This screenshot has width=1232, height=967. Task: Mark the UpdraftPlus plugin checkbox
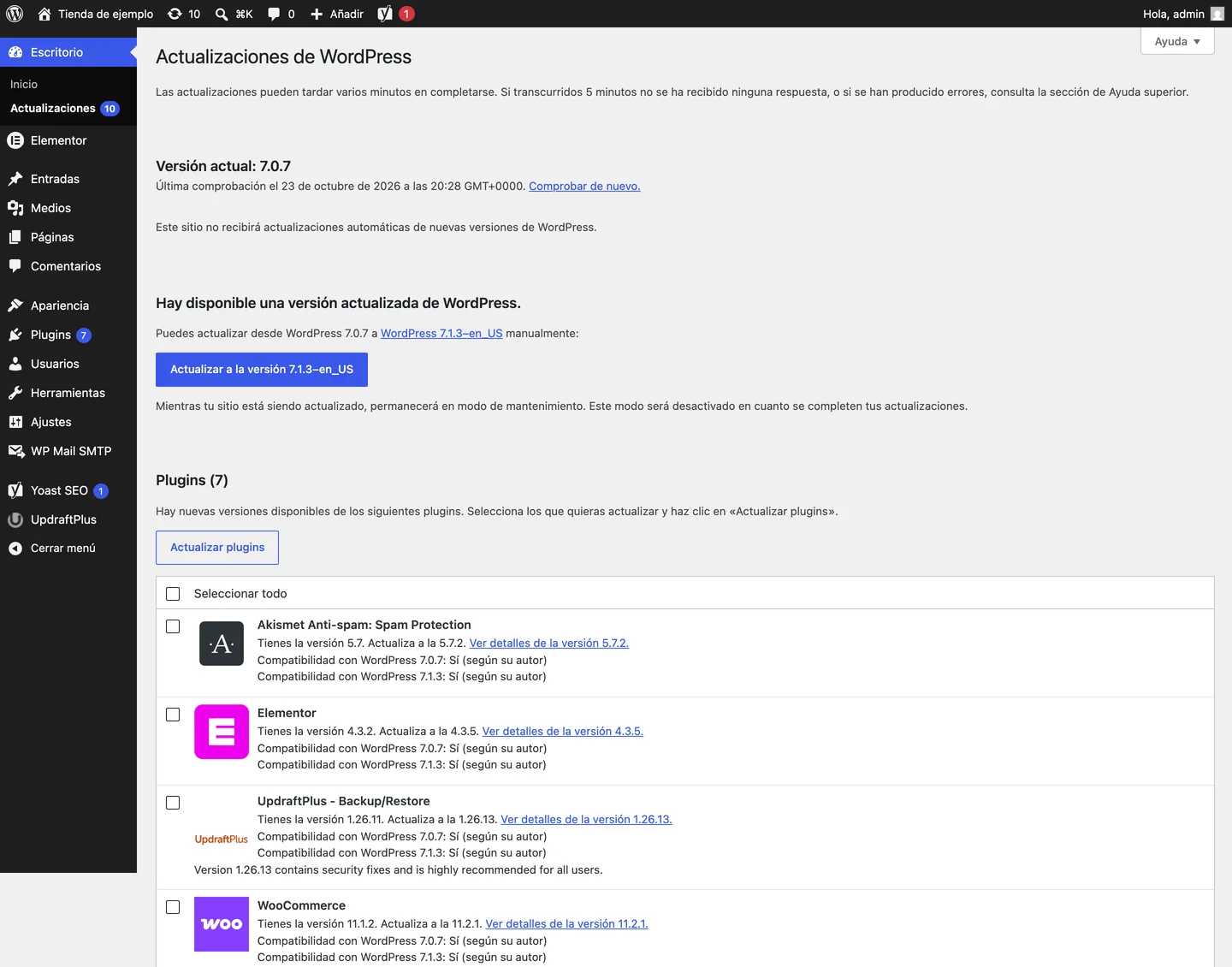173,803
